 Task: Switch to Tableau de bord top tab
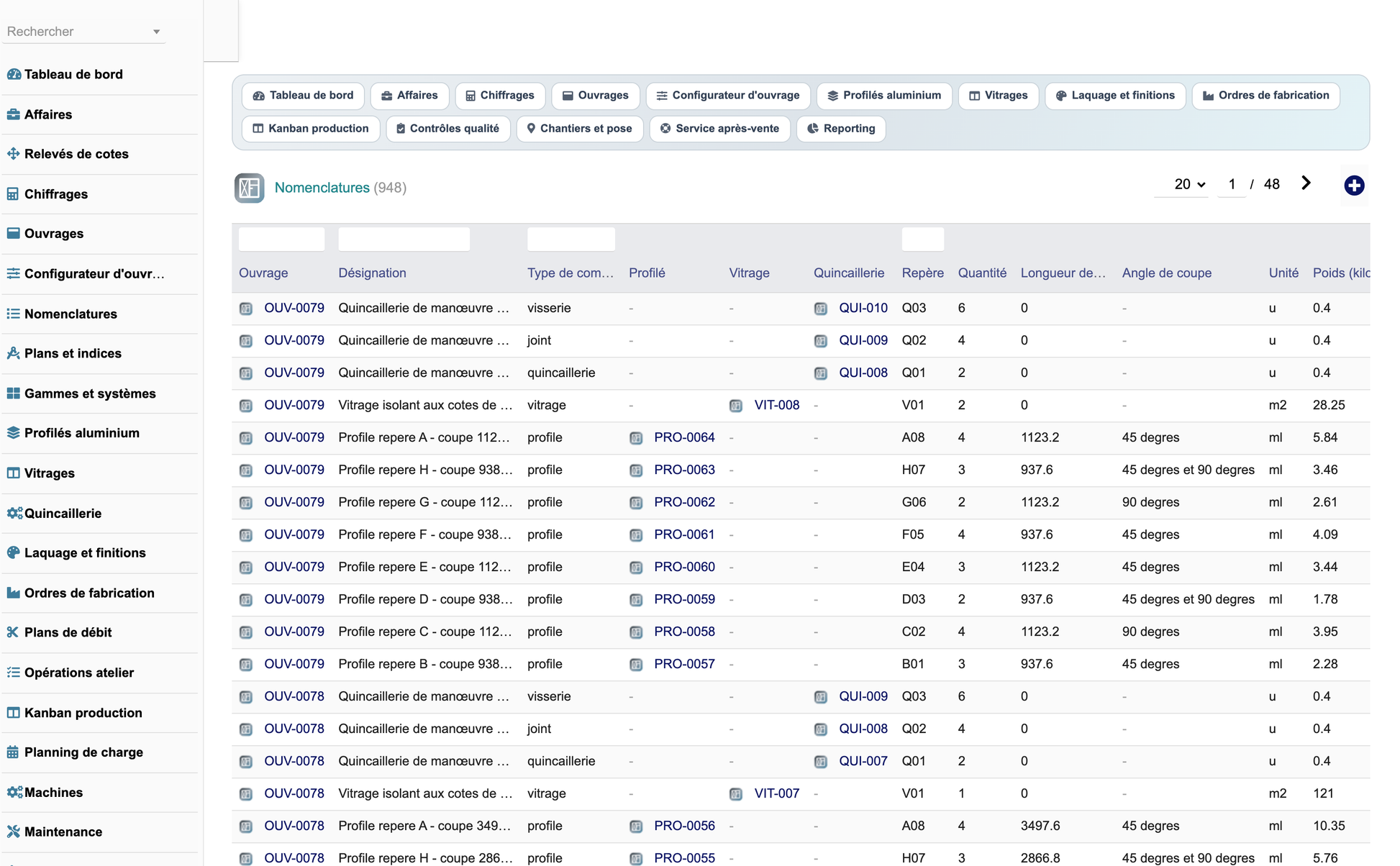pos(303,96)
